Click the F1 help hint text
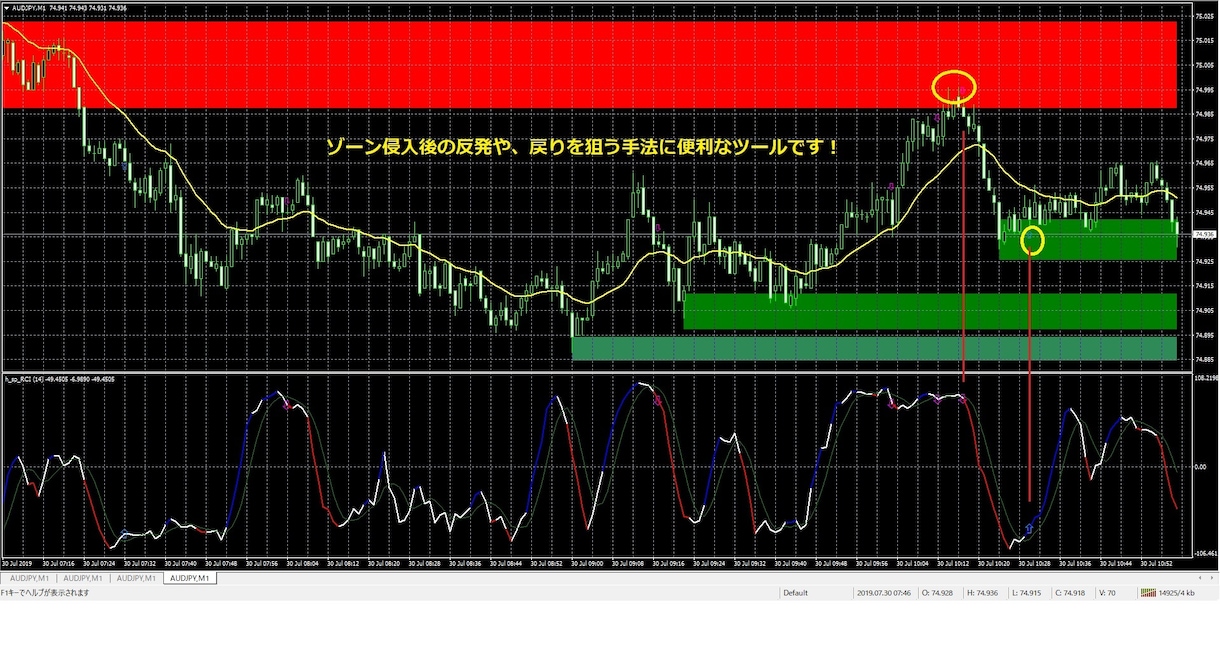Image resolution: width=1220 pixels, height=661 pixels. (45, 592)
